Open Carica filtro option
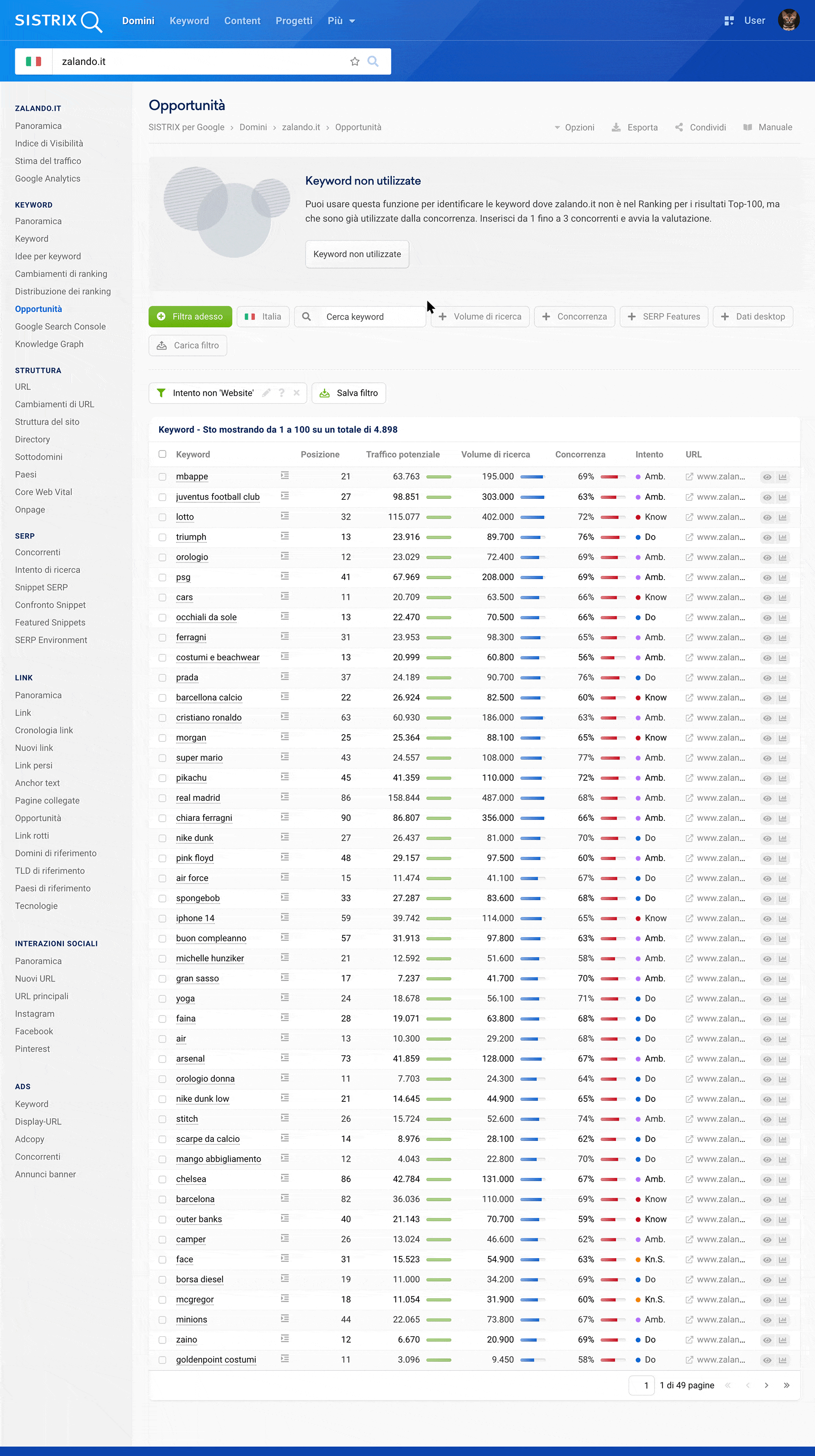The height and width of the screenshot is (1456, 815). (188, 345)
